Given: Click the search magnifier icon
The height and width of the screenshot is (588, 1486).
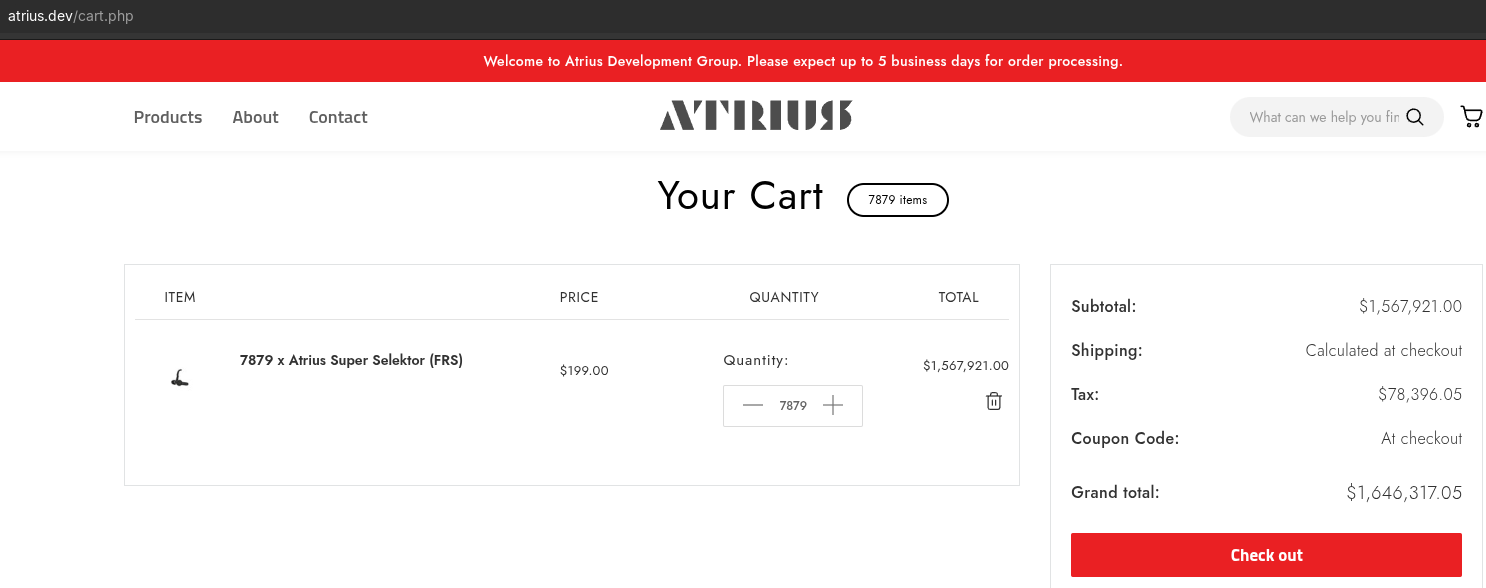Looking at the screenshot, I should 1414,117.
